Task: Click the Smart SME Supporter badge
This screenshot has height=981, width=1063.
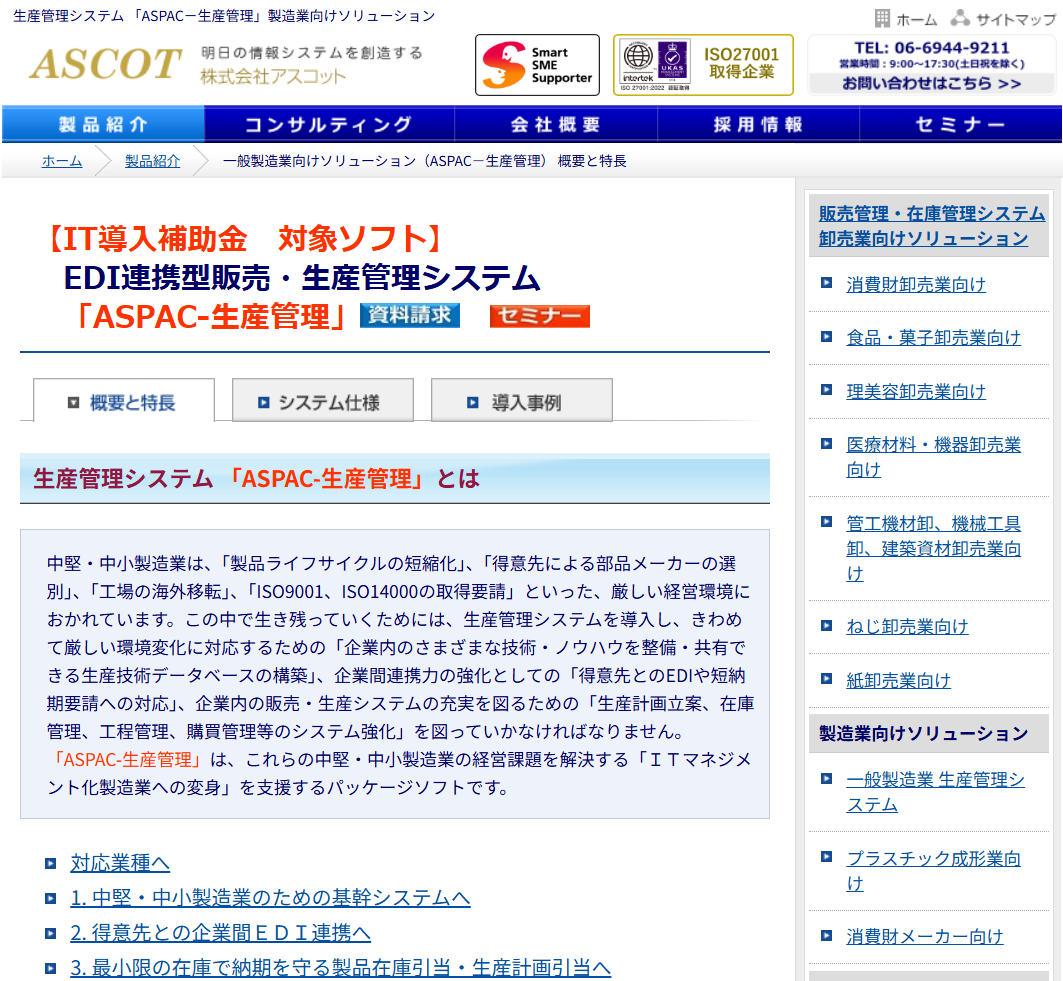Action: [x=536, y=64]
